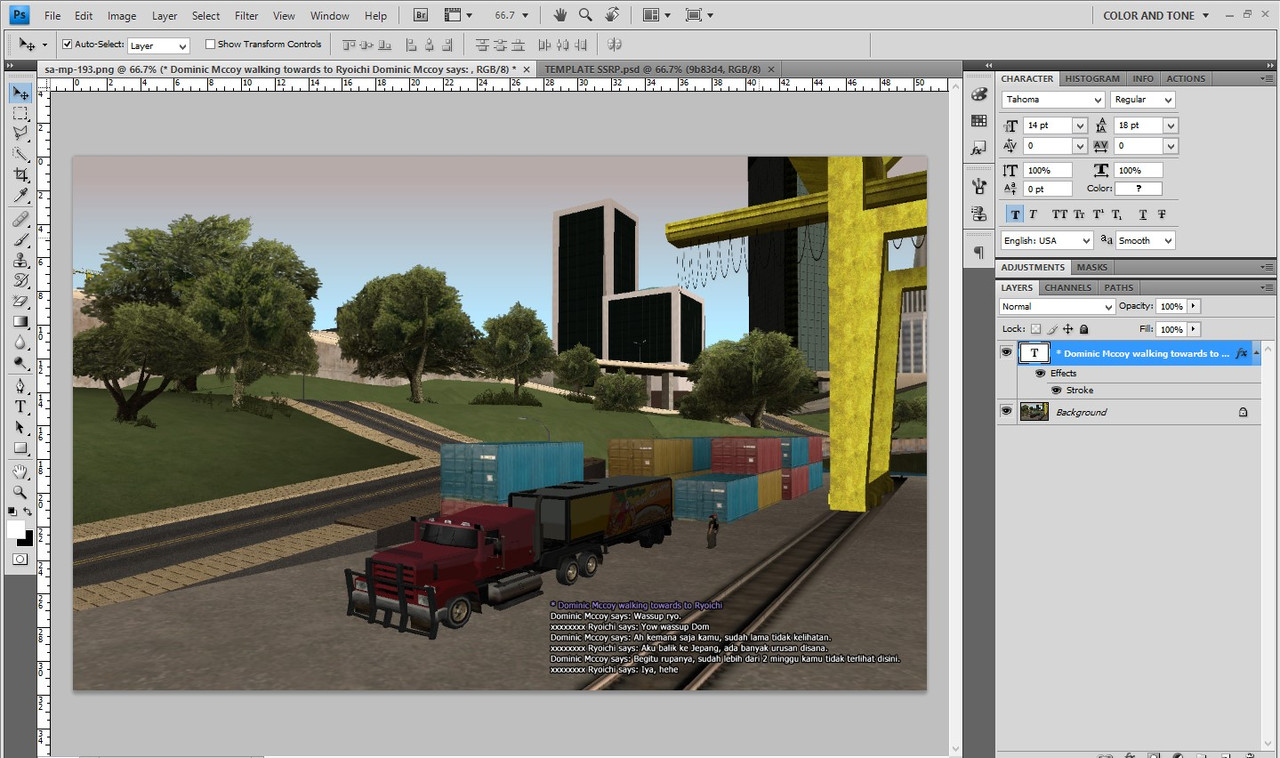Viewport: 1280px width, 758px height.
Task: Select the Healing Brush tool
Action: [20, 219]
